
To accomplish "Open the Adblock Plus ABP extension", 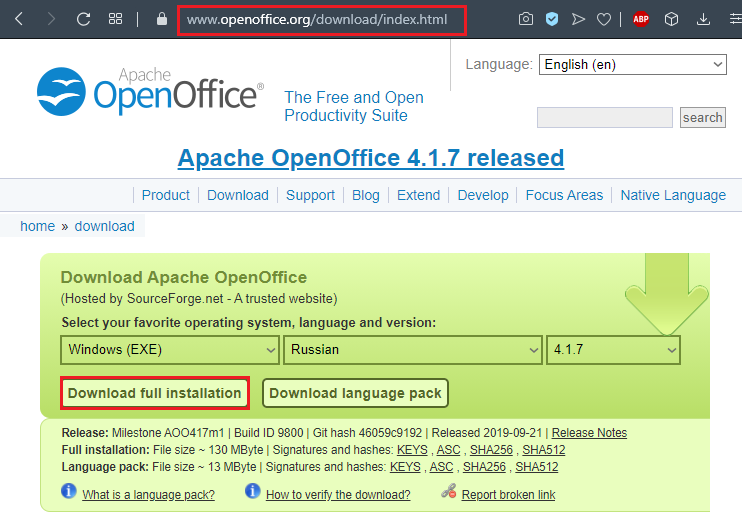I will pos(641,19).
